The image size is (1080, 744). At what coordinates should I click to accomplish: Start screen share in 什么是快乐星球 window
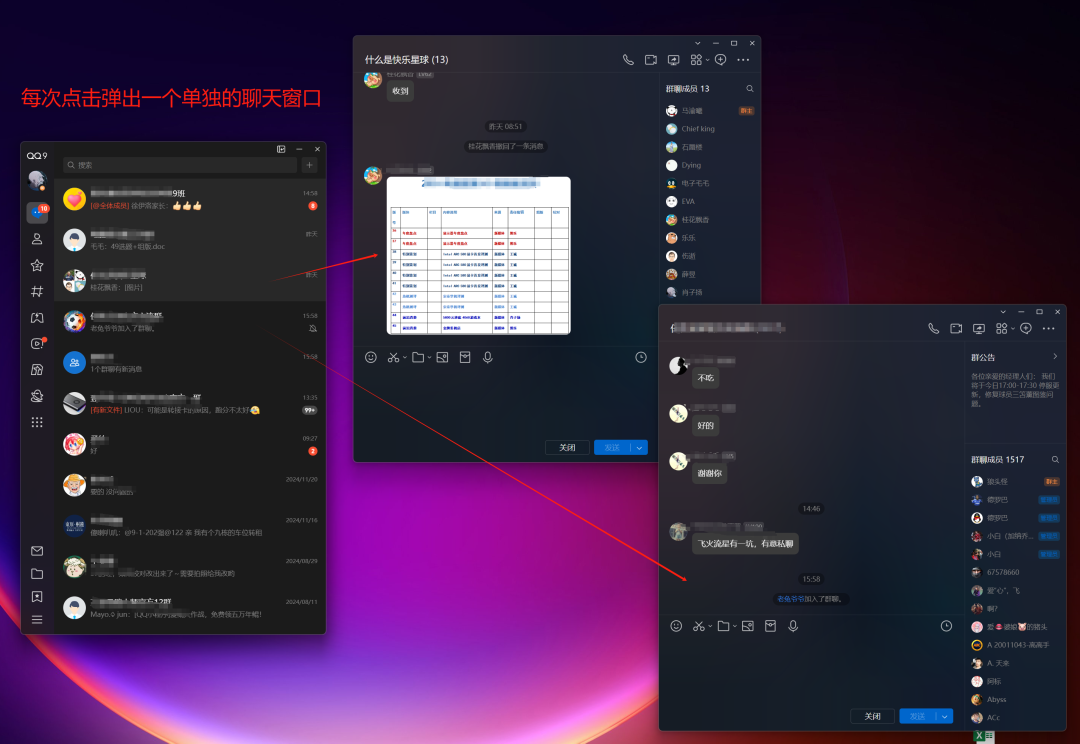coord(674,60)
